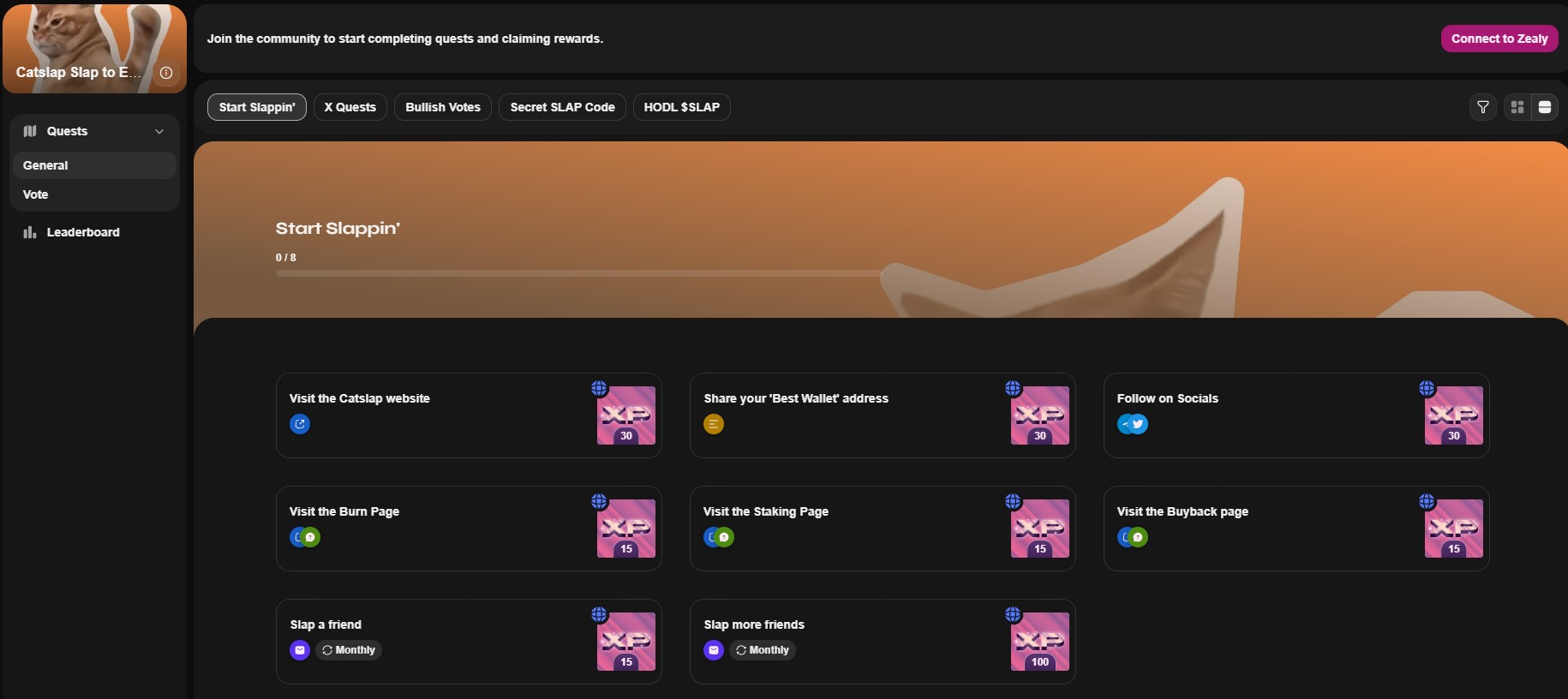Screen dimensions: 1568x699
Task: Click task icons under Visit the Buyback page
Action: (1133, 537)
